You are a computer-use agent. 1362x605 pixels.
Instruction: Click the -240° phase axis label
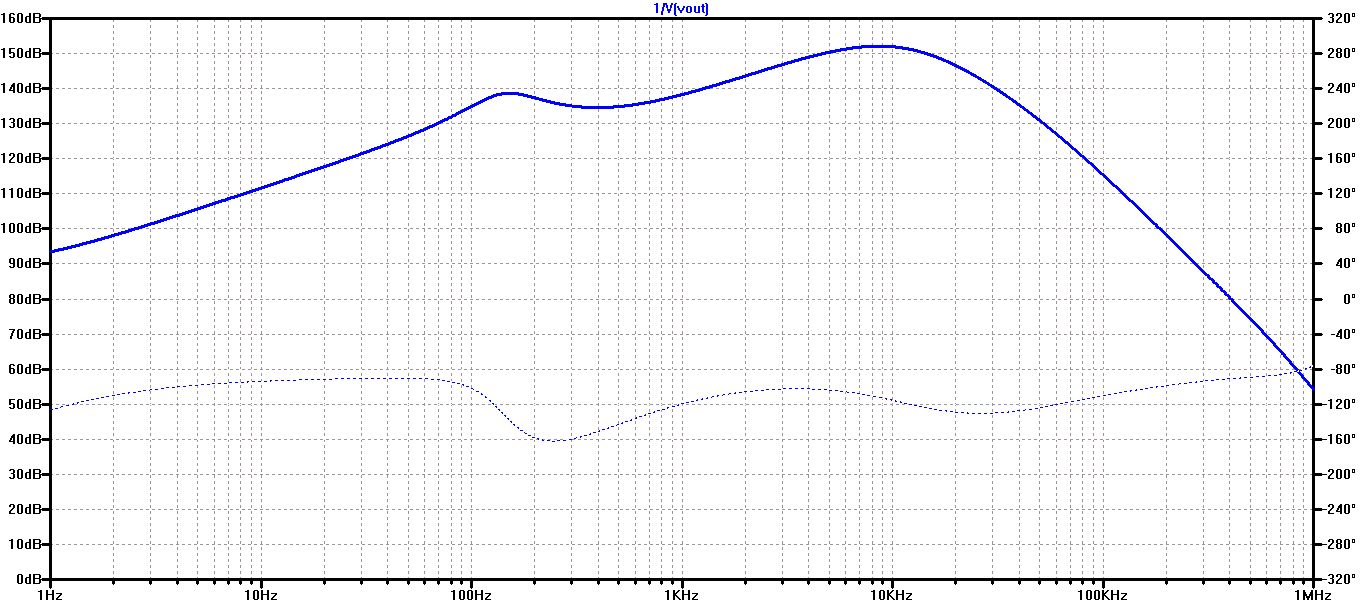coord(1337,509)
